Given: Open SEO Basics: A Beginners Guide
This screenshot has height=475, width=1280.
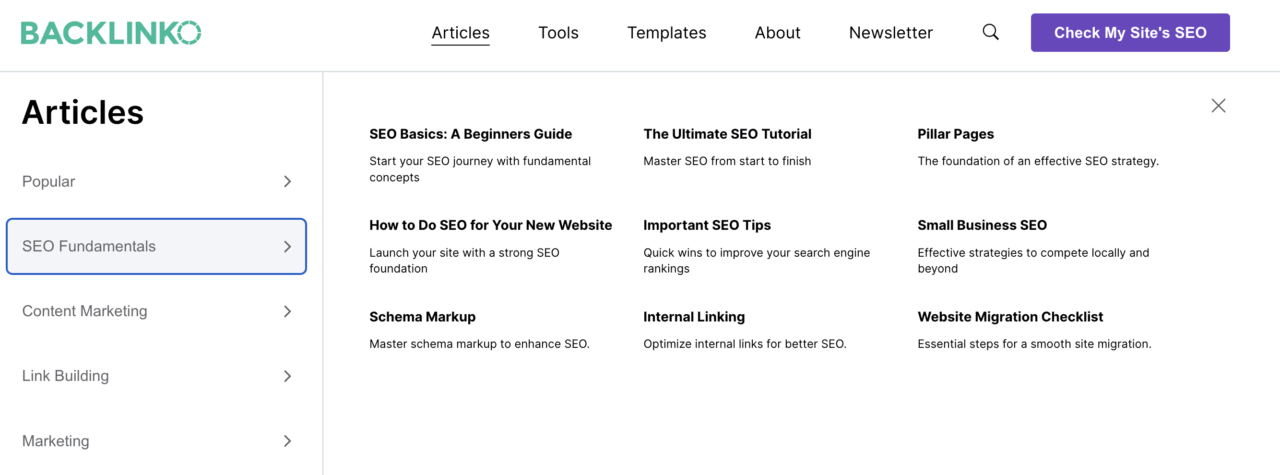Looking at the screenshot, I should pyautogui.click(x=470, y=134).
